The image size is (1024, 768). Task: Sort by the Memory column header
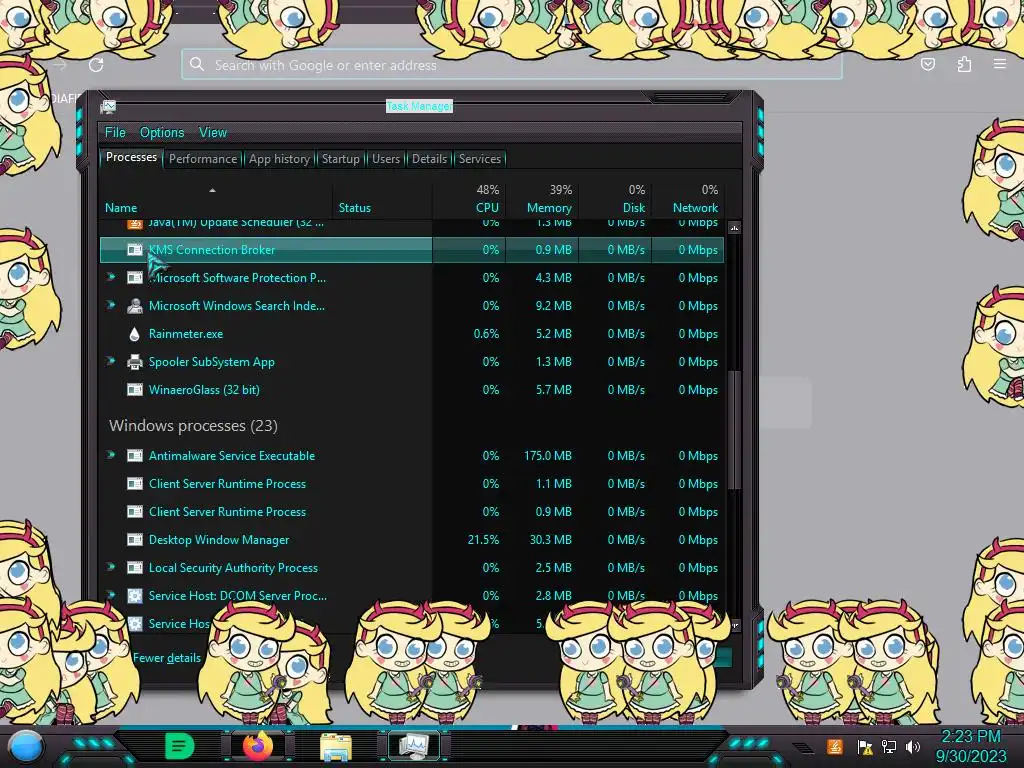(542, 200)
